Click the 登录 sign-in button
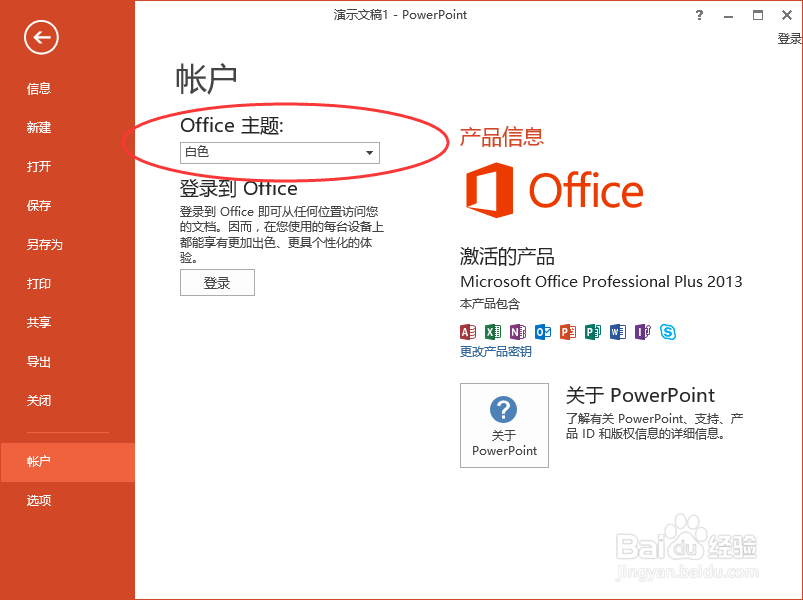 click(217, 283)
